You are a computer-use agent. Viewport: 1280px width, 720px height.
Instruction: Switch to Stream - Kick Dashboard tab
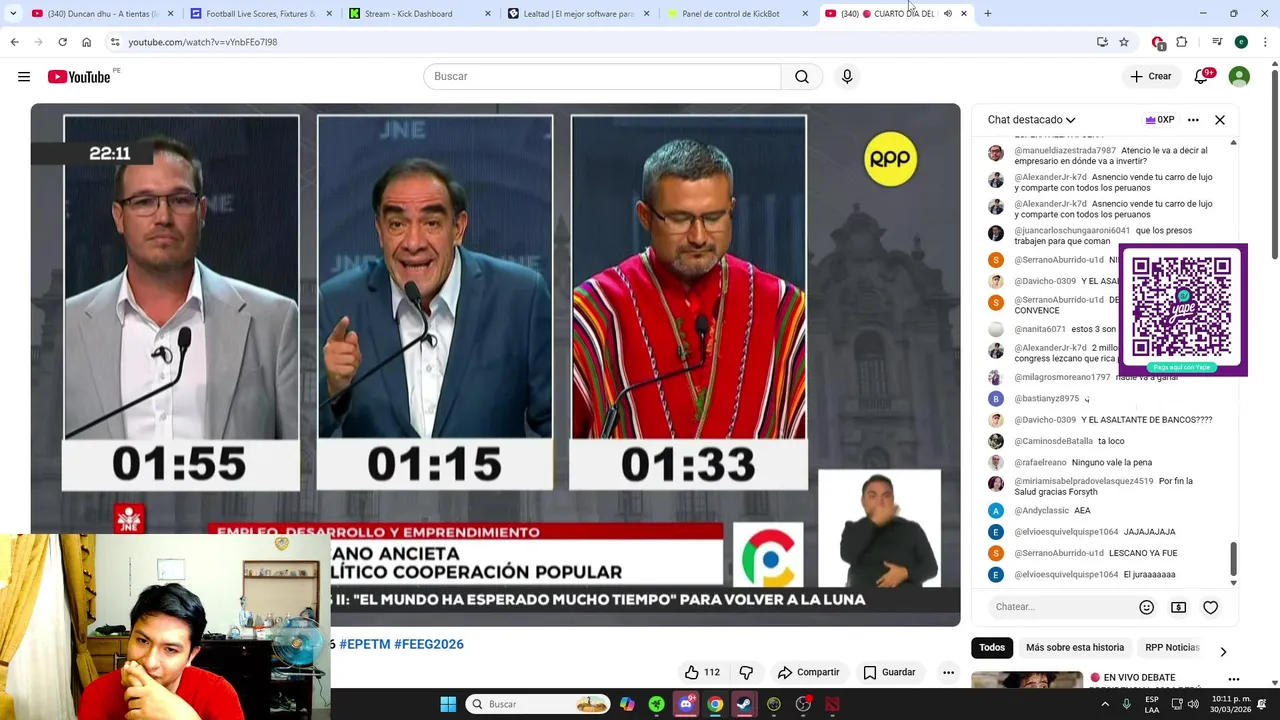pyautogui.click(x=418, y=14)
